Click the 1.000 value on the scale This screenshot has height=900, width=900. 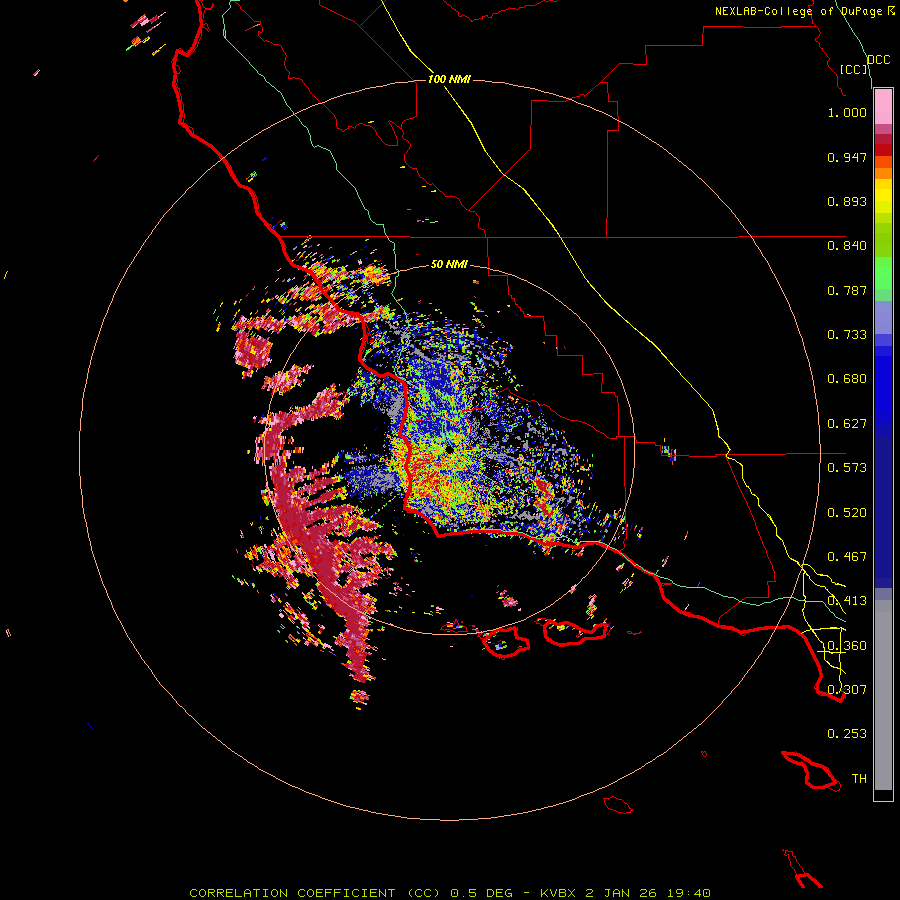[847, 112]
